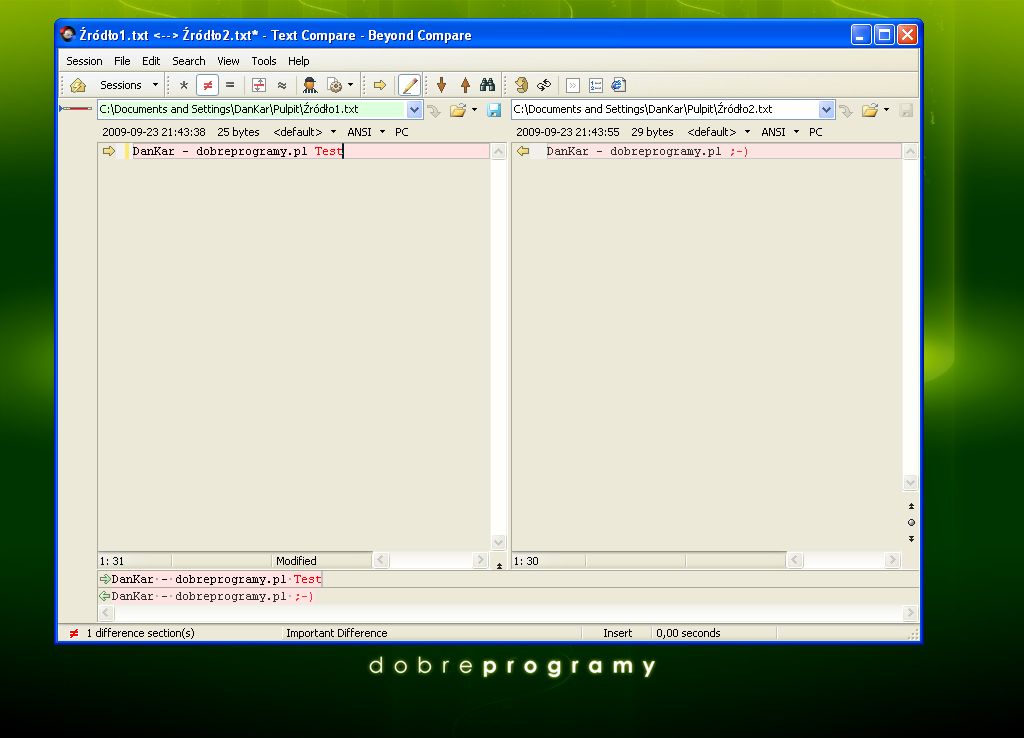This screenshot has width=1024, height=738.
Task: Expand right Open File folder dropdown arrow
Action: pos(886,110)
